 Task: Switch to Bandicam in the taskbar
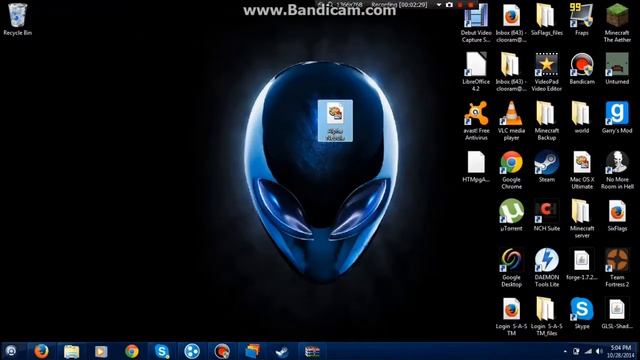coord(222,351)
